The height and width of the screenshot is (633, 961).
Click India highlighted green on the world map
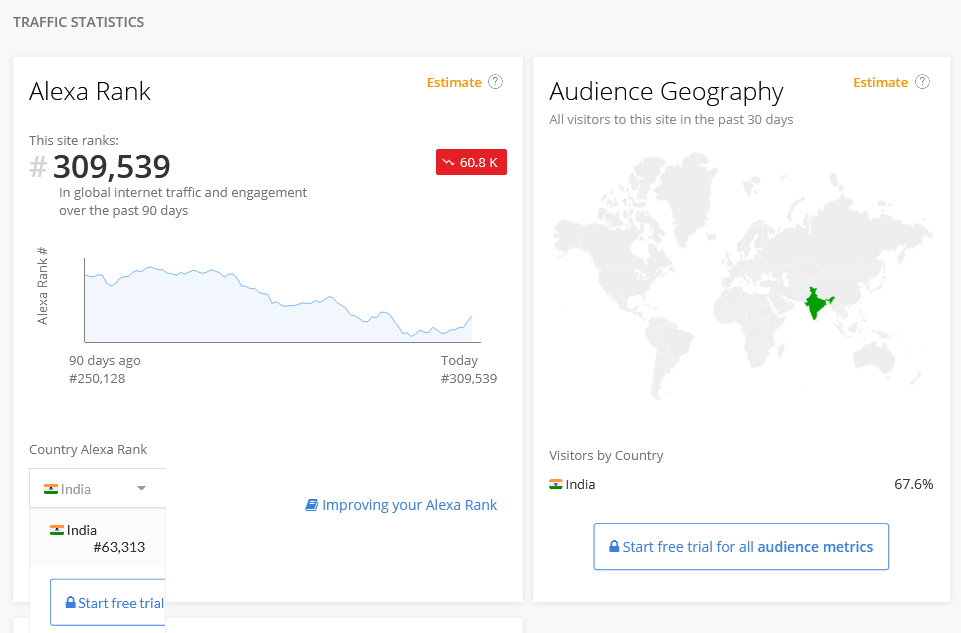pos(818,303)
